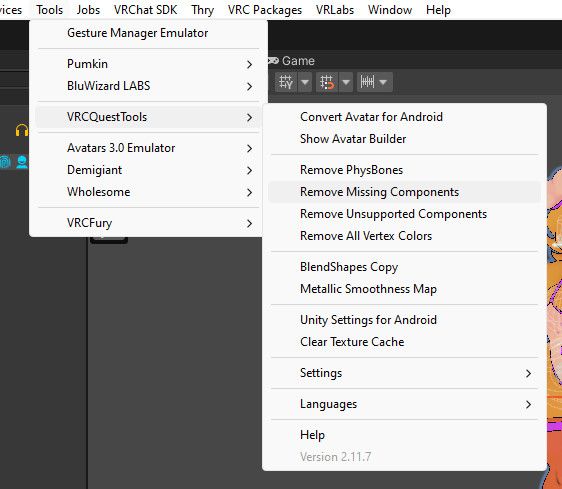
Task: Choose Unity Settings for Android
Action: (404, 320)
